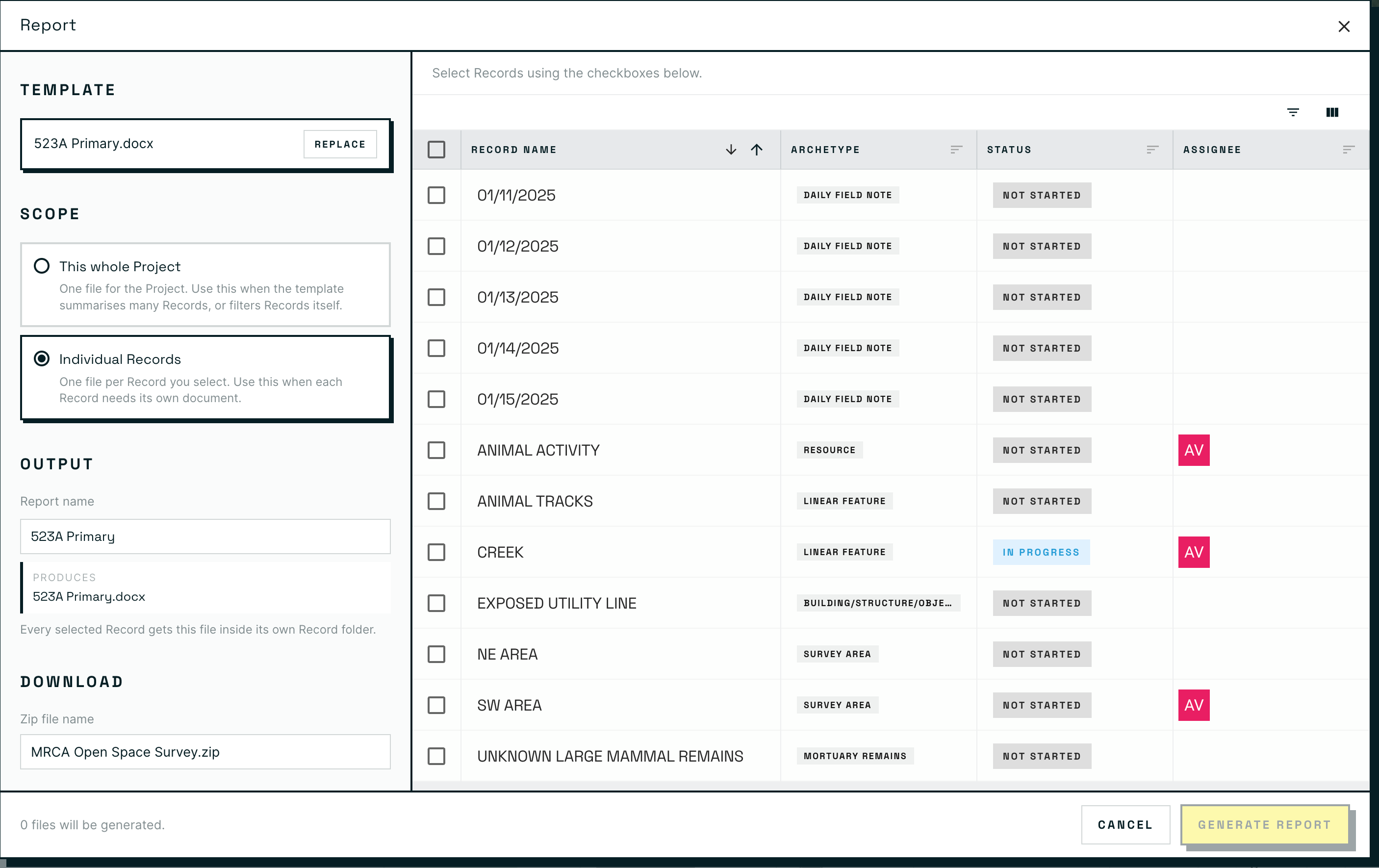Viewport: 1379px width, 868px height.
Task: Click the LINEAR FEATURE tag for ANIMAL TRACKS
Action: (x=844, y=501)
